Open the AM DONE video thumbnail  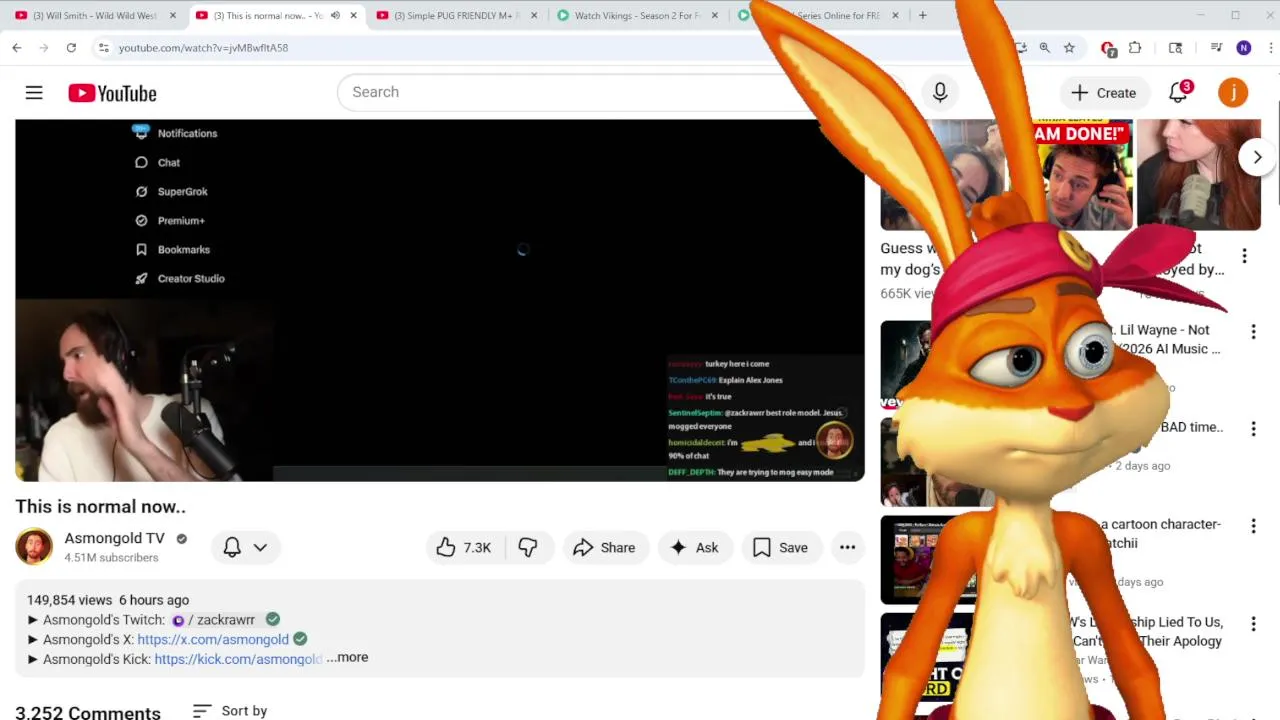click(1082, 175)
